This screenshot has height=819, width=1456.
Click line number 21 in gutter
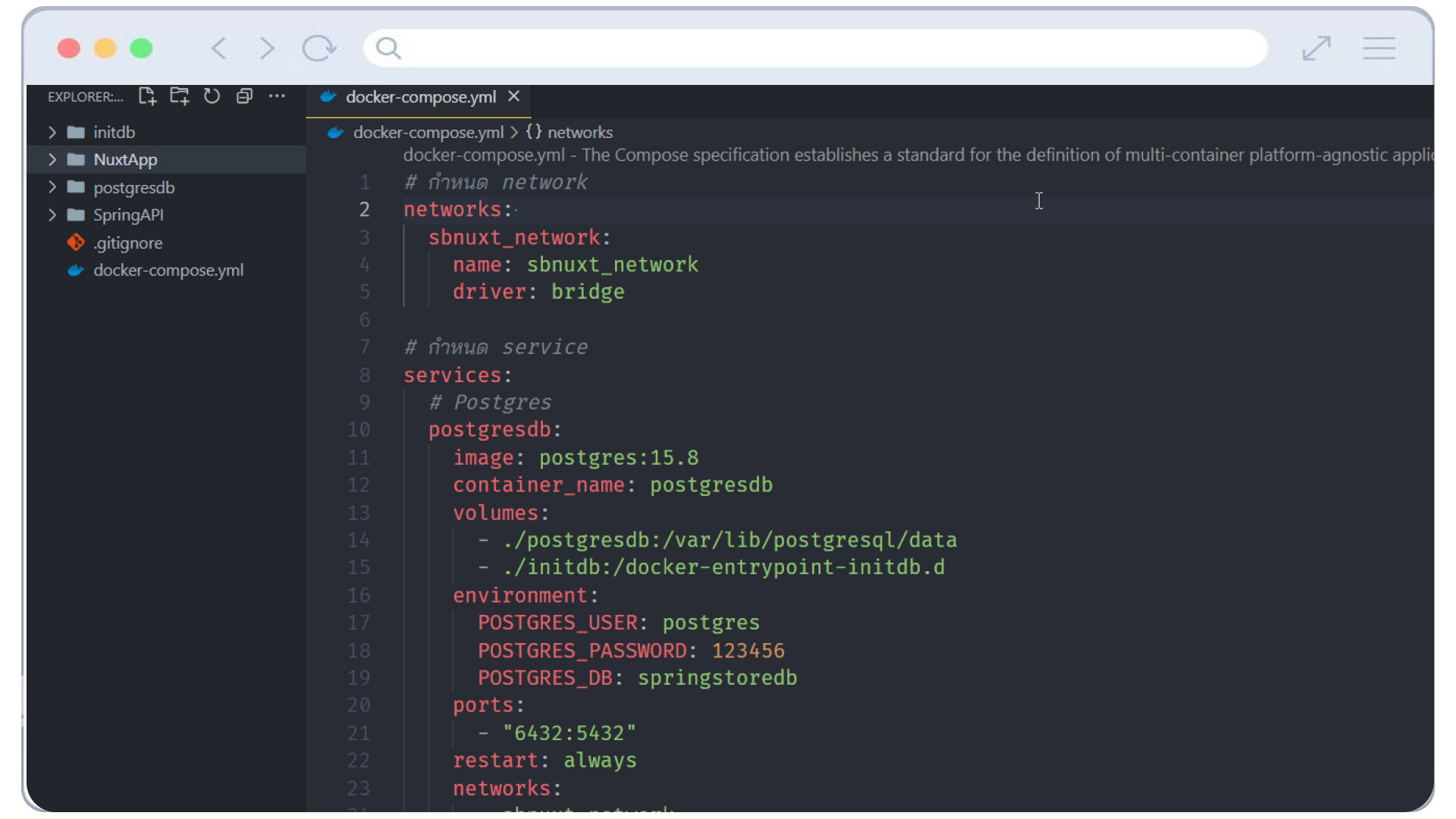coord(359,733)
